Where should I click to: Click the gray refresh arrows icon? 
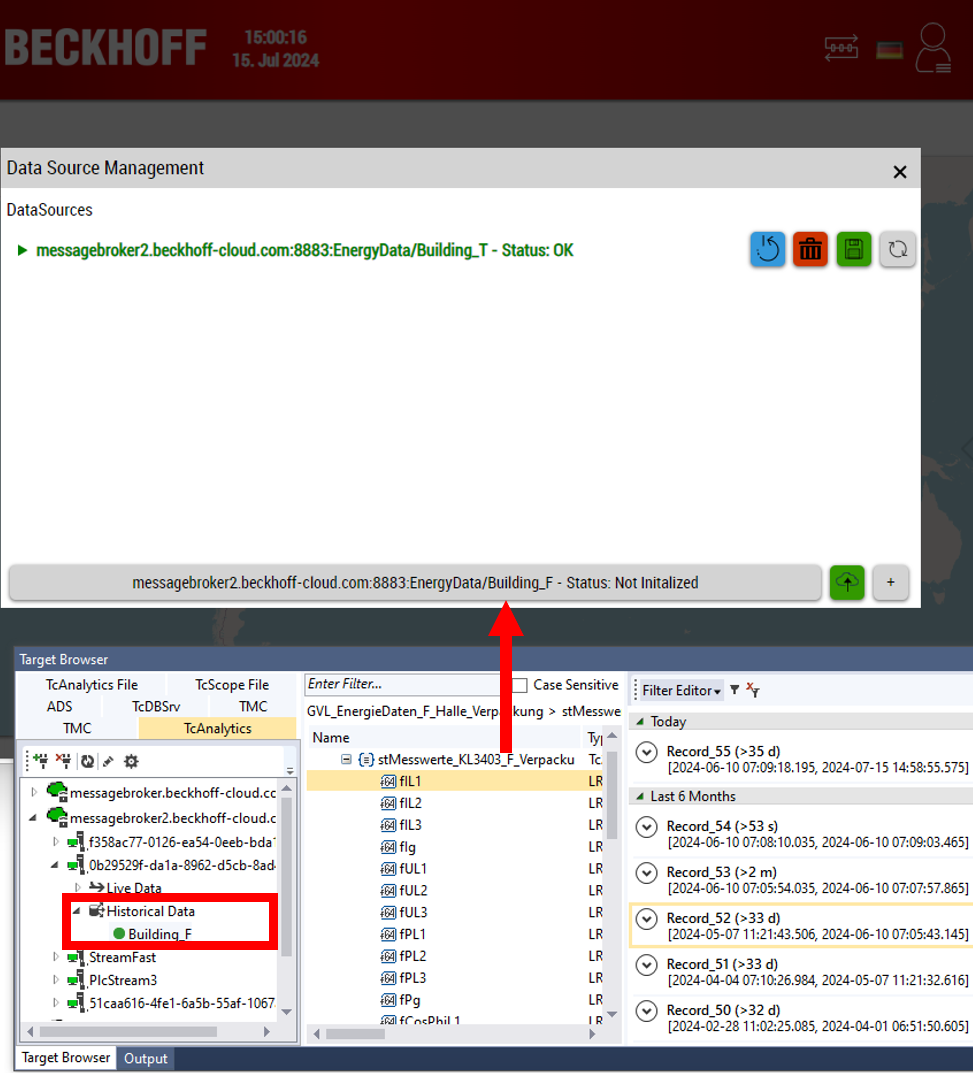pyautogui.click(x=897, y=250)
